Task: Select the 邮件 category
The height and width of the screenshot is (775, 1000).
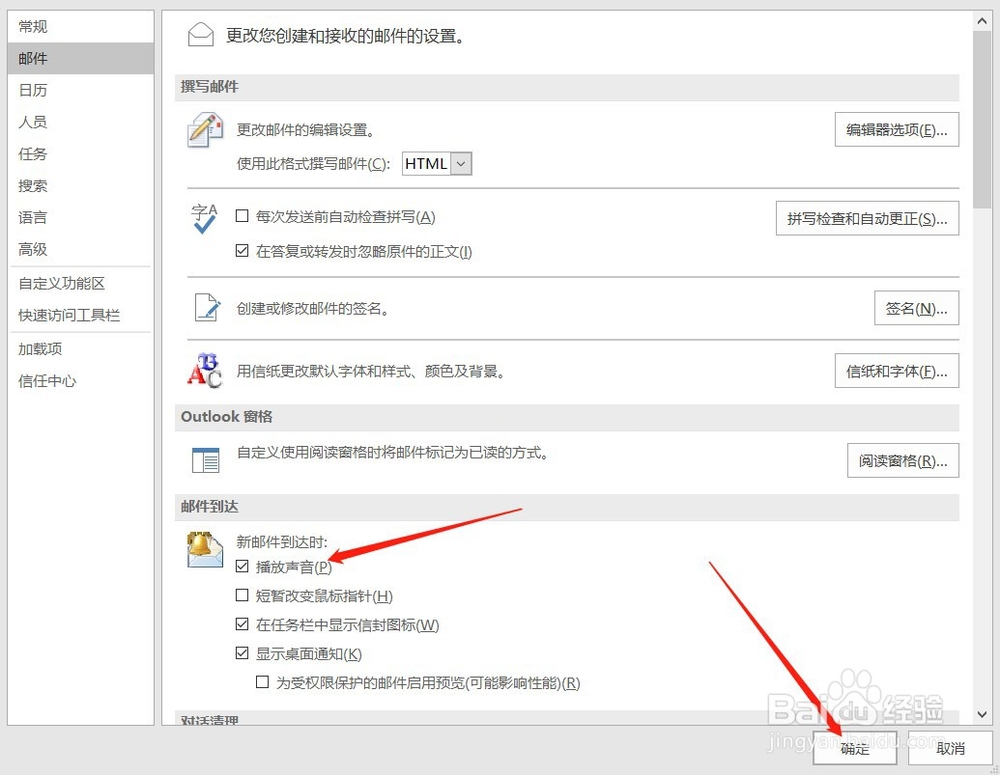Action: pyautogui.click(x=81, y=59)
